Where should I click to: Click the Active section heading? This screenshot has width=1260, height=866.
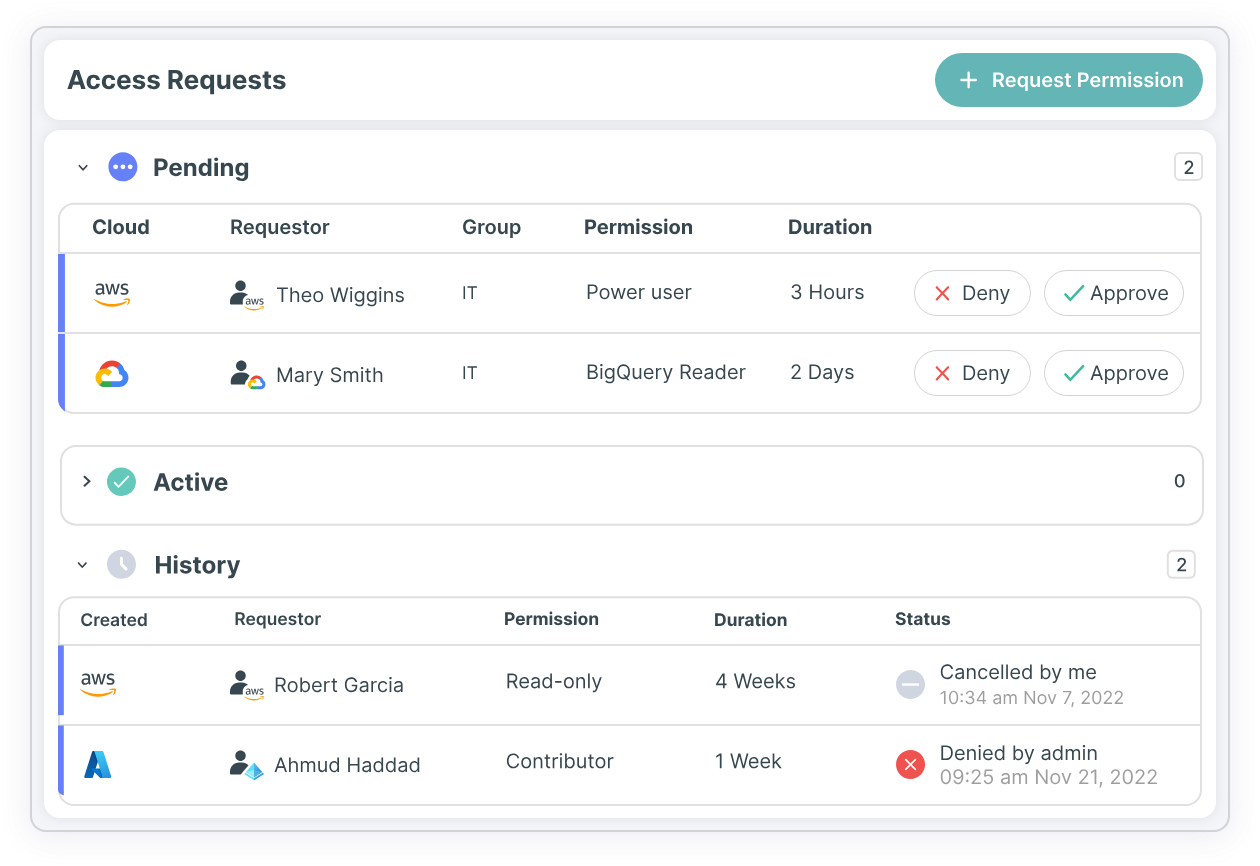[x=191, y=482]
